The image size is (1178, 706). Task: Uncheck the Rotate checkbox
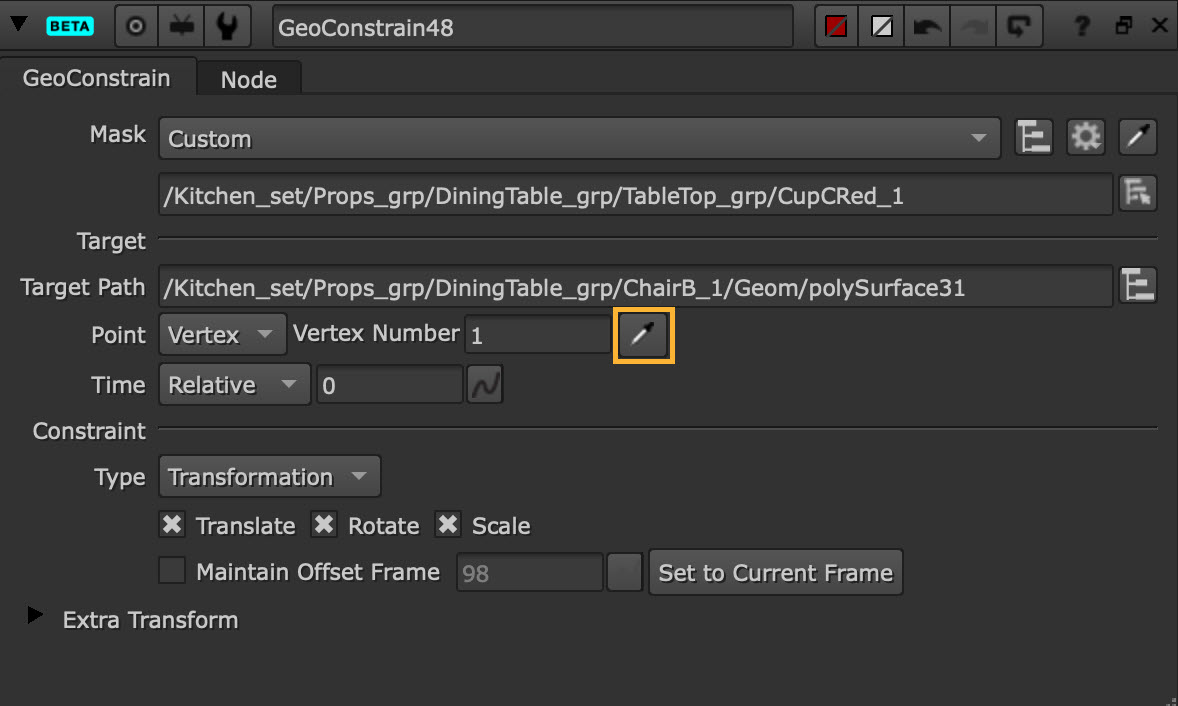tap(324, 525)
